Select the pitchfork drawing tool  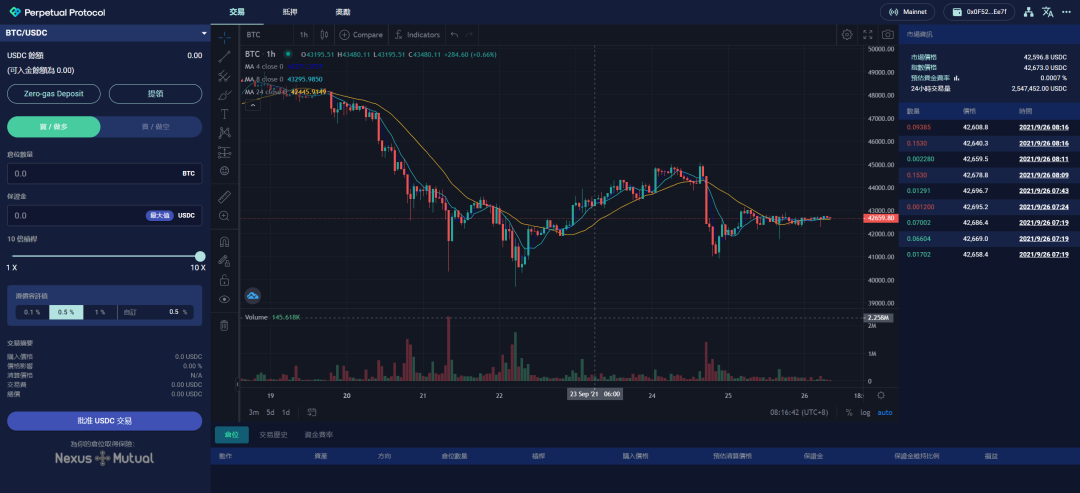(x=224, y=76)
